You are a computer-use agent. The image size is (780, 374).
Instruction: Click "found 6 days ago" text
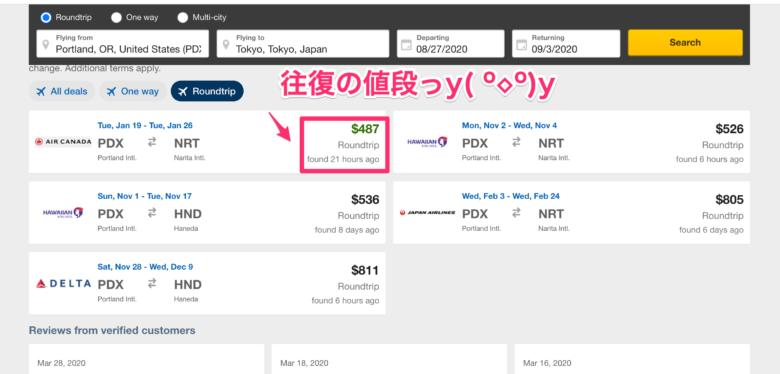(x=711, y=230)
